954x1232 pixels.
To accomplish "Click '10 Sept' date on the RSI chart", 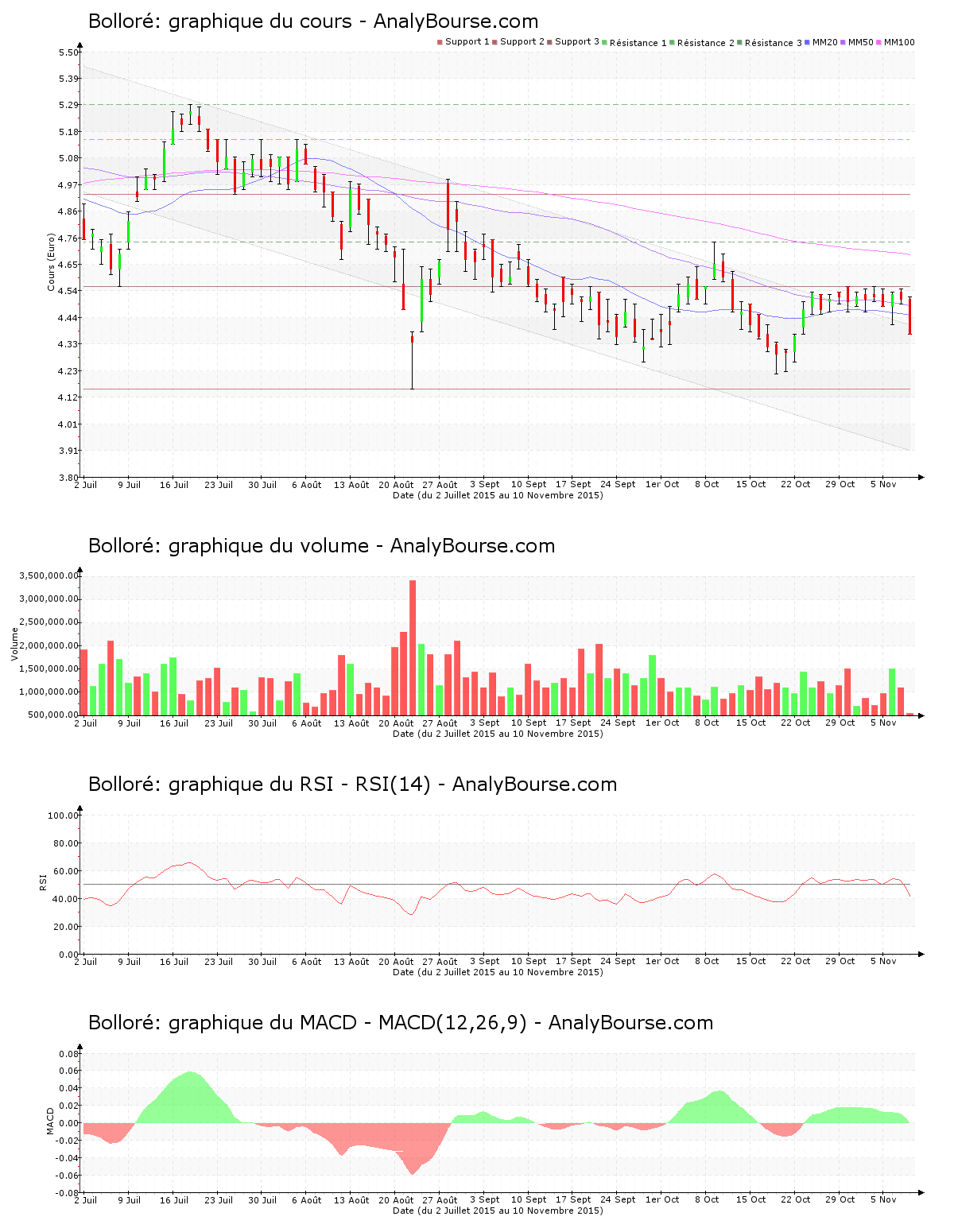I will [529, 961].
